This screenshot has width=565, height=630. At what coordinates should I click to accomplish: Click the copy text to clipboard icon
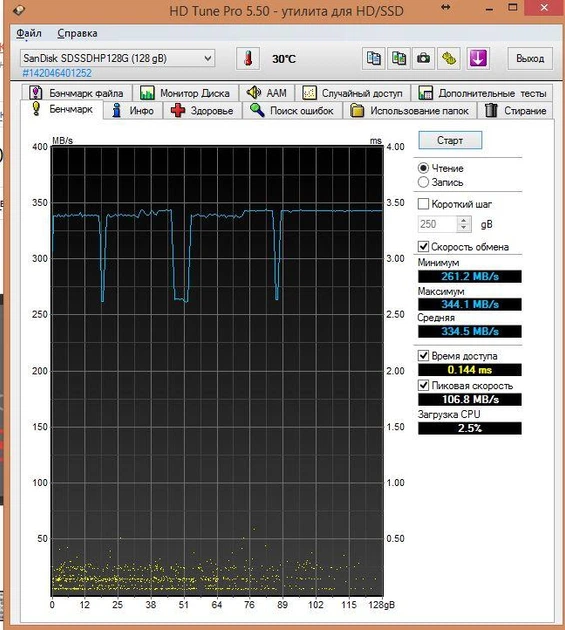pyautogui.click(x=373, y=59)
